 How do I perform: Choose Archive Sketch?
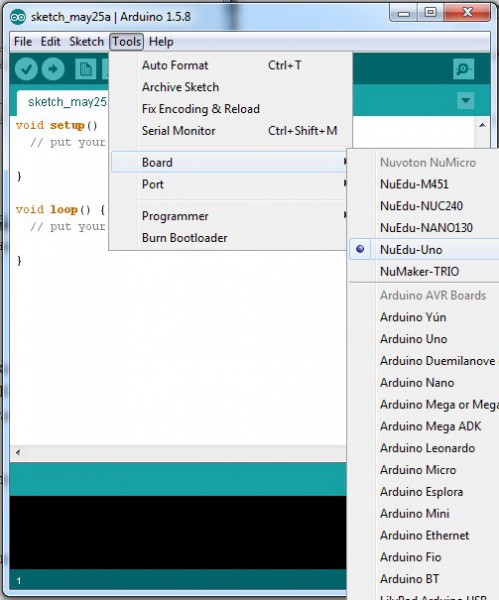point(229,87)
